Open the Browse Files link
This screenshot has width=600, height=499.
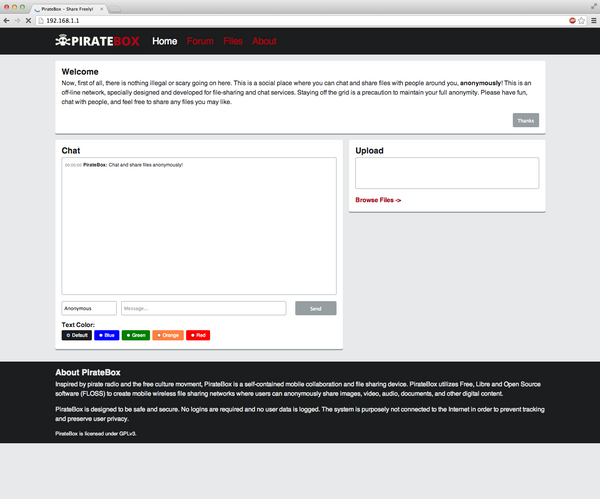click(x=378, y=200)
